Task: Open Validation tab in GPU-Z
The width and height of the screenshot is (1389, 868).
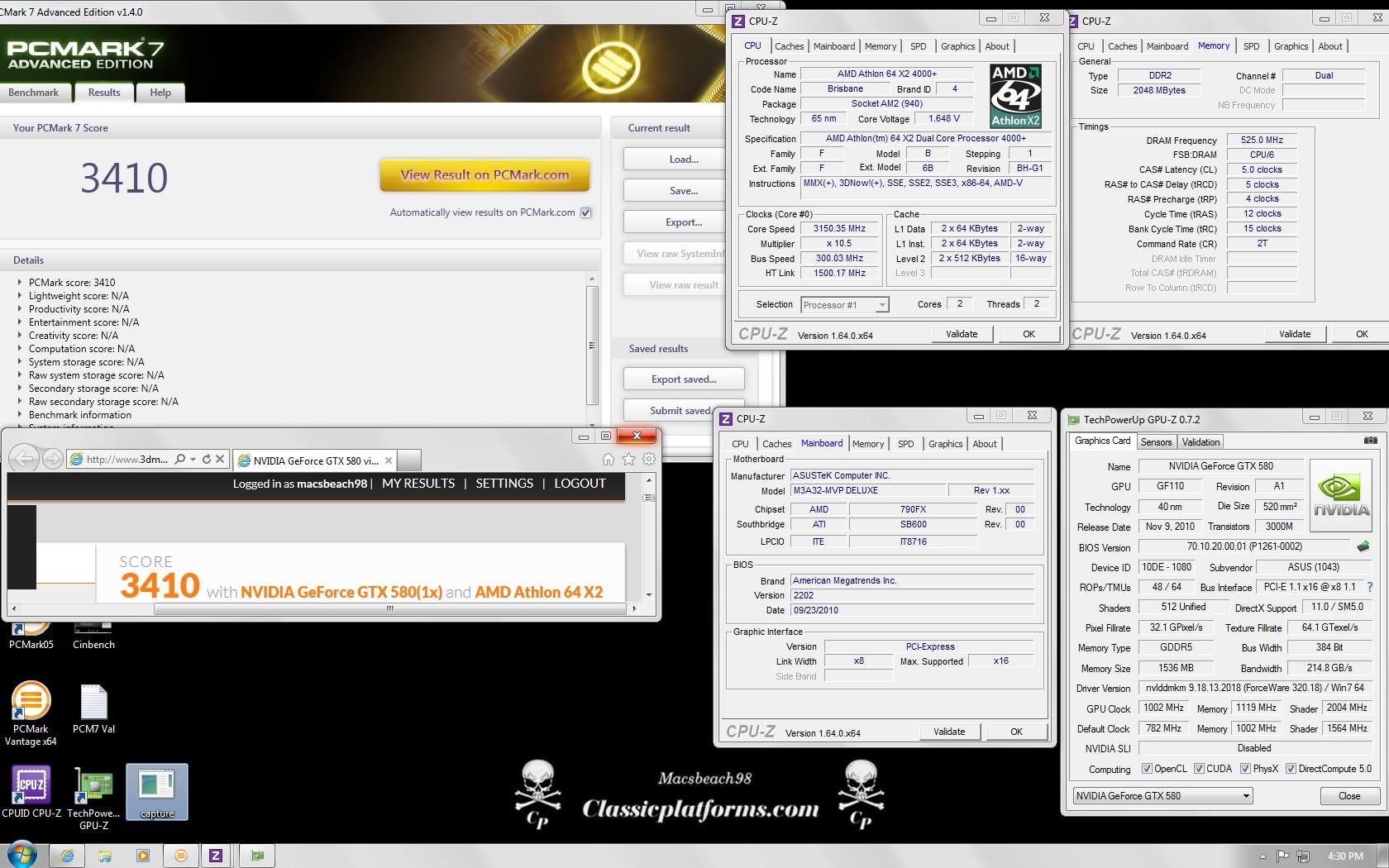Action: [1200, 442]
